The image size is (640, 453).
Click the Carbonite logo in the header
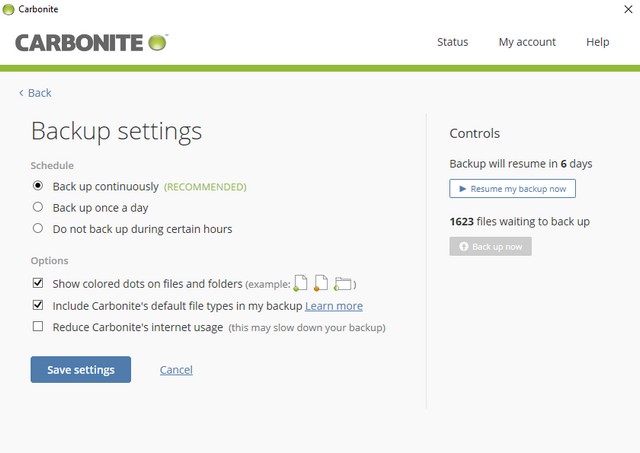[x=91, y=42]
